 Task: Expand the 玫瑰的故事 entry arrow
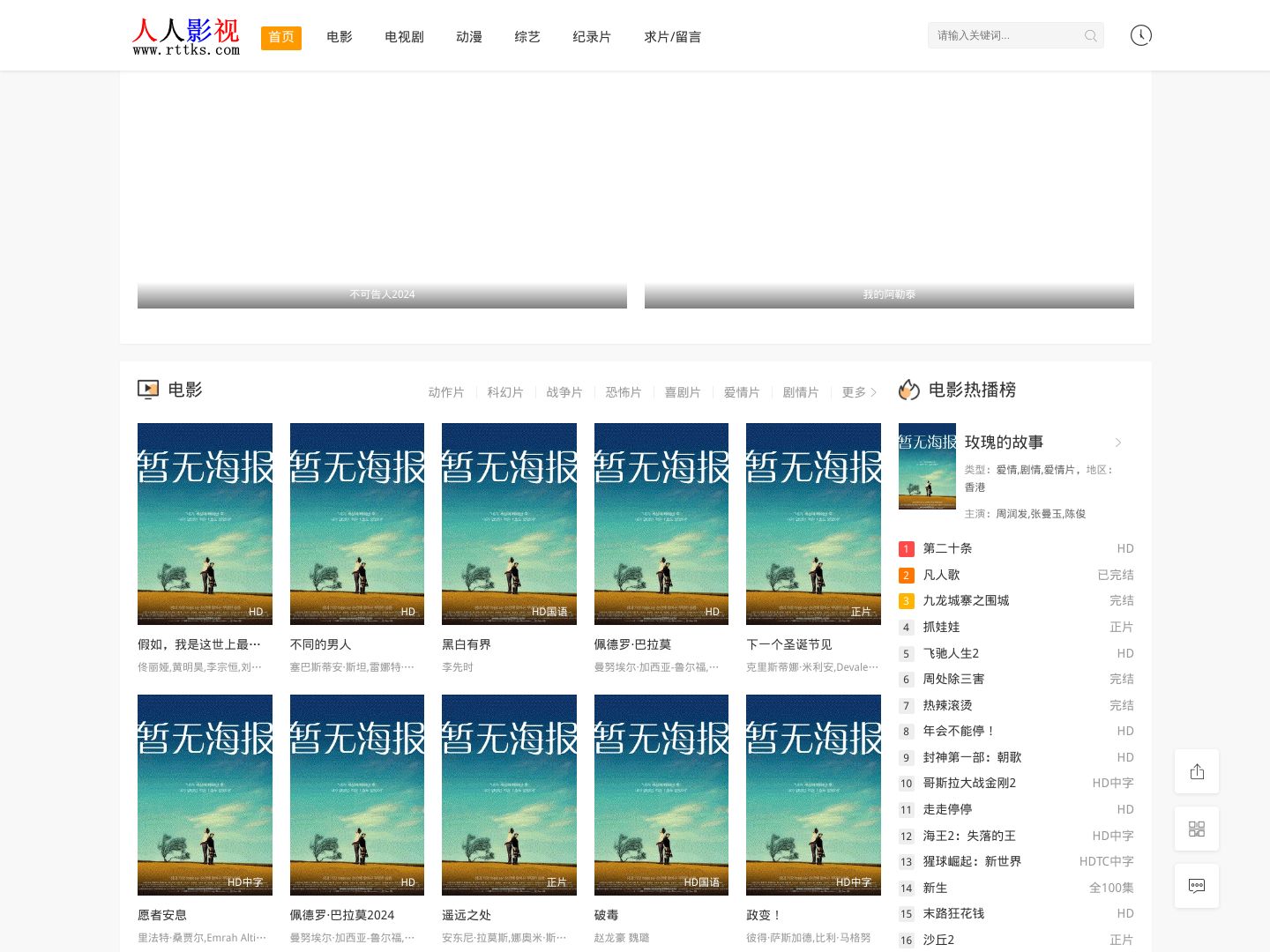(1117, 443)
